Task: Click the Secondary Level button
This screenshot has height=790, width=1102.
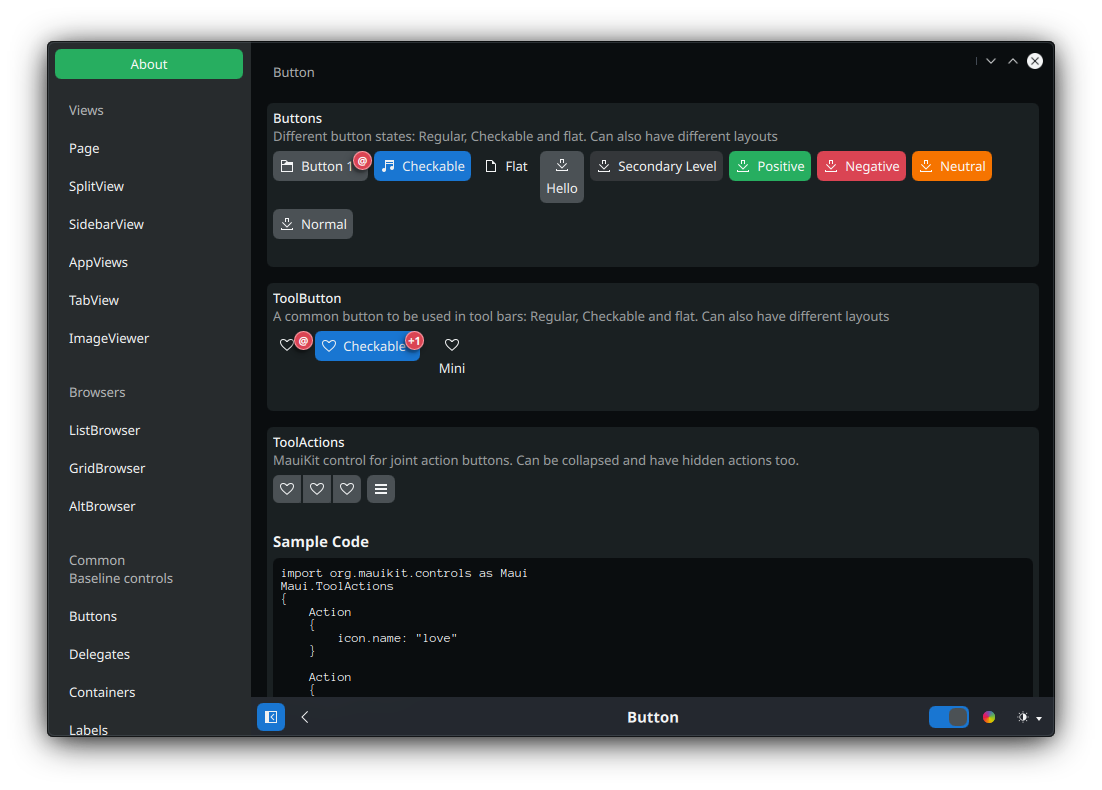Action: 656,167
